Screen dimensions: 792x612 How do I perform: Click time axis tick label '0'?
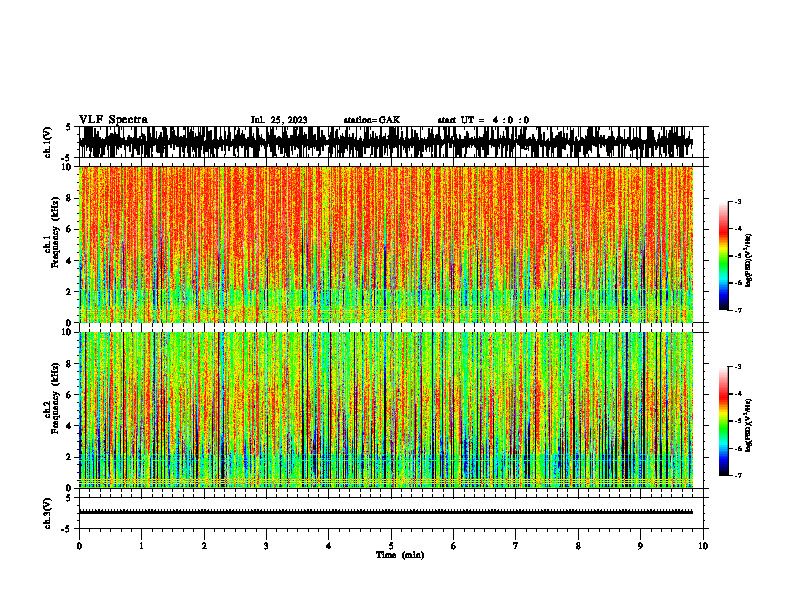[x=79, y=546]
